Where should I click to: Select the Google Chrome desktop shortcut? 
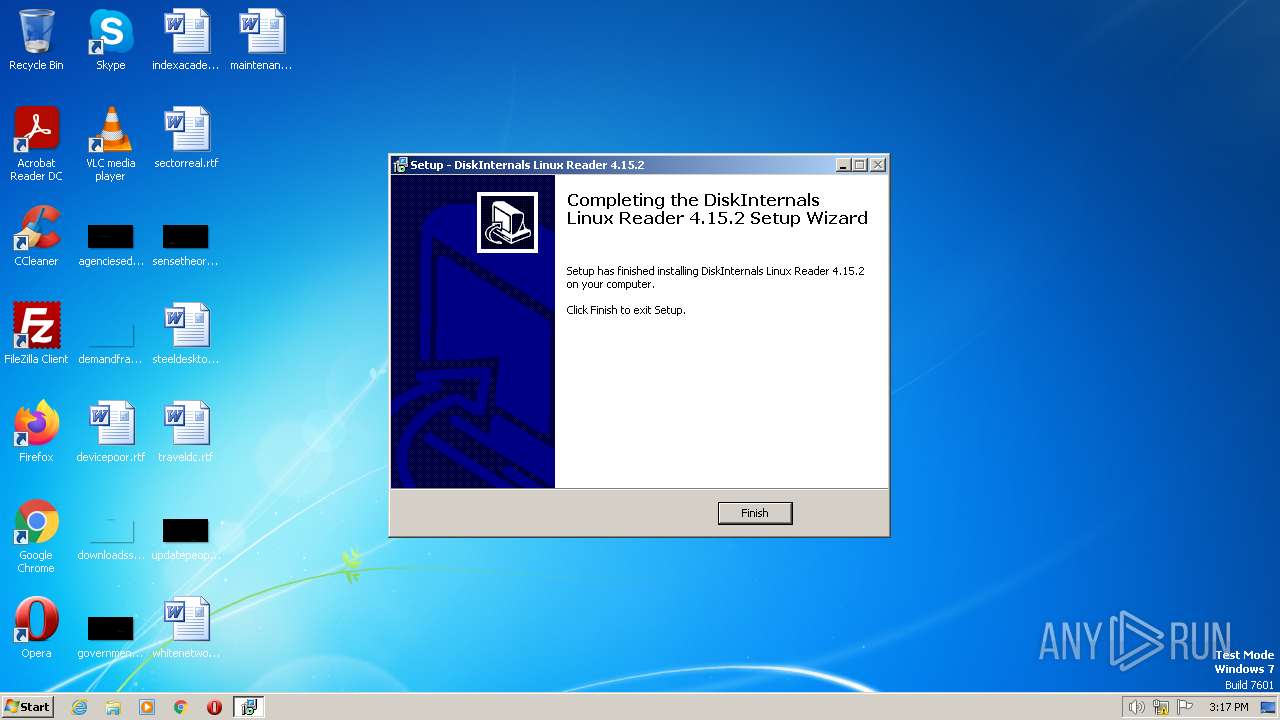tap(36, 537)
